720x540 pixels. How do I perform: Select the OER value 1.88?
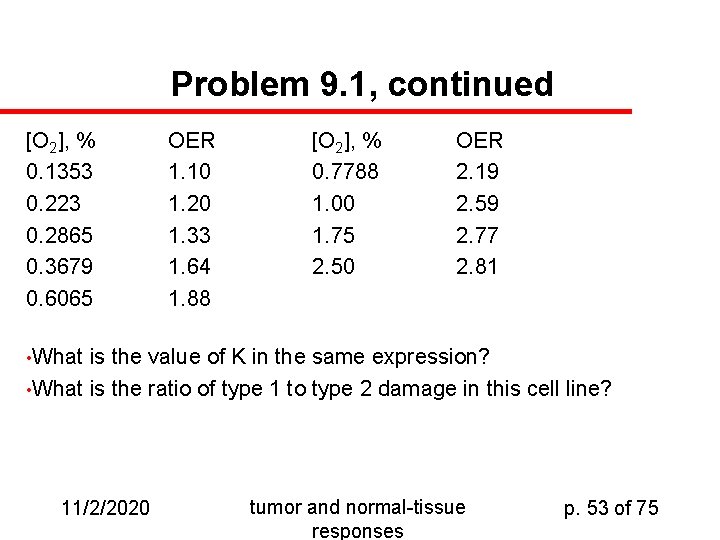click(x=189, y=298)
